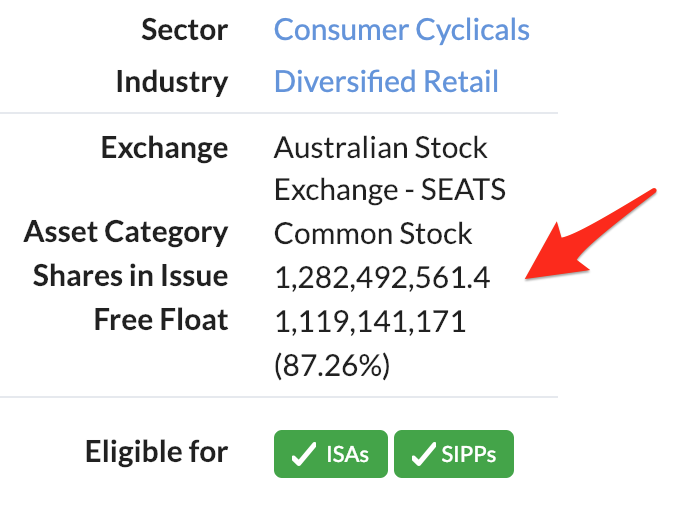698x508 pixels.
Task: Open the Diversified Retail industry link
Action: pyautogui.click(x=386, y=81)
